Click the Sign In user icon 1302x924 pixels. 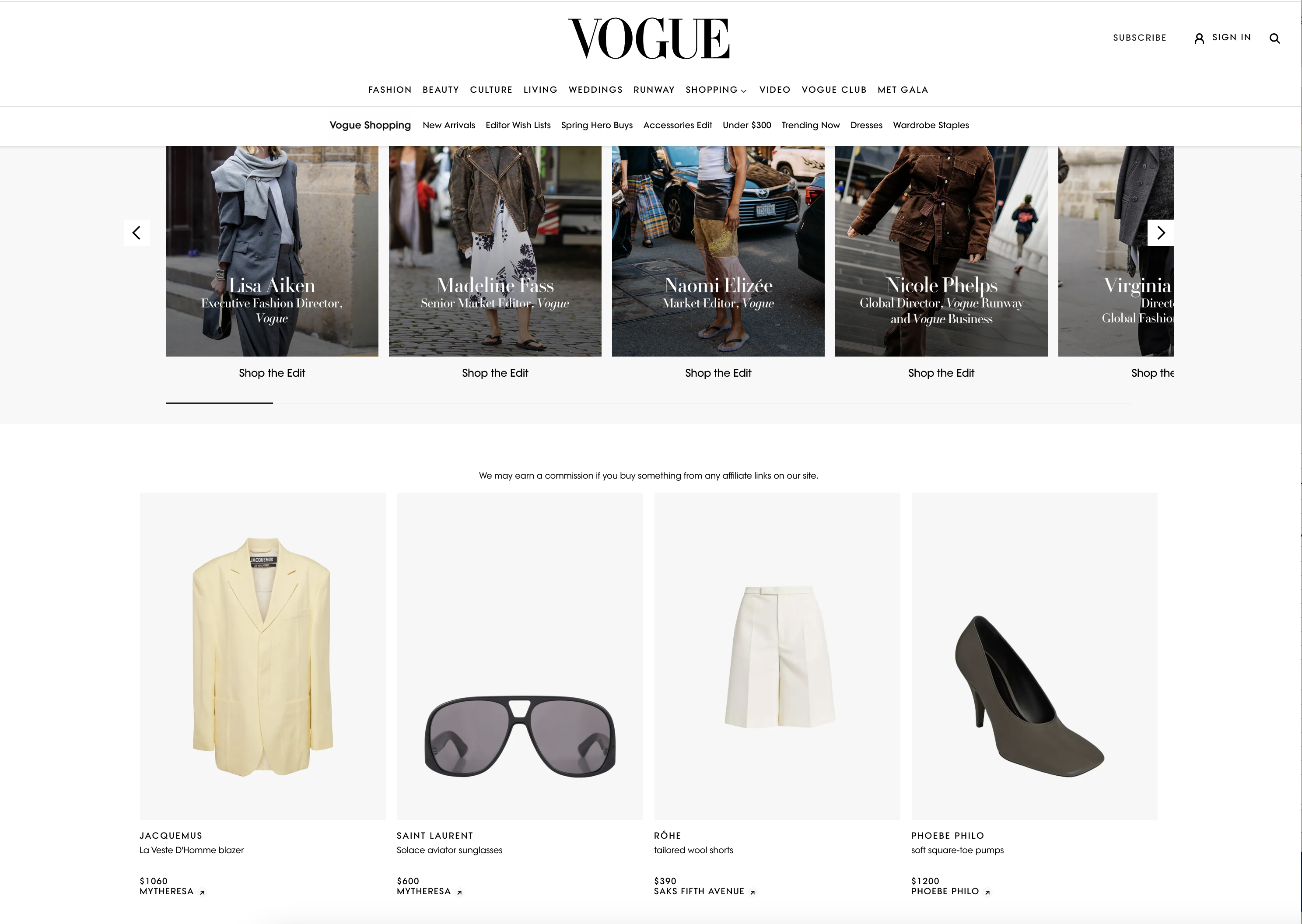pyautogui.click(x=1199, y=38)
